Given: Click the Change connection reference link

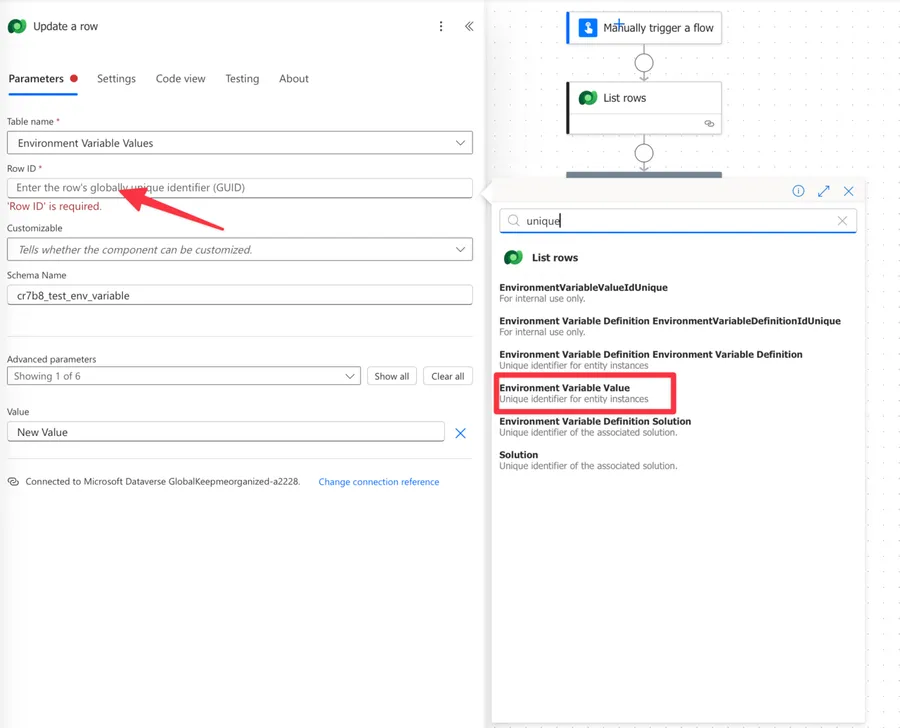Looking at the screenshot, I should pyautogui.click(x=378, y=482).
